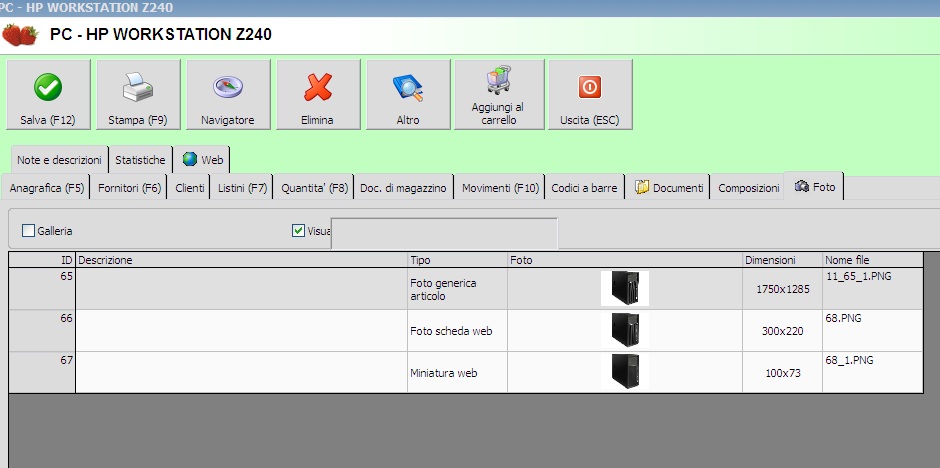Enable the Galleria checkbox
This screenshot has width=940, height=468.
pyautogui.click(x=28, y=231)
